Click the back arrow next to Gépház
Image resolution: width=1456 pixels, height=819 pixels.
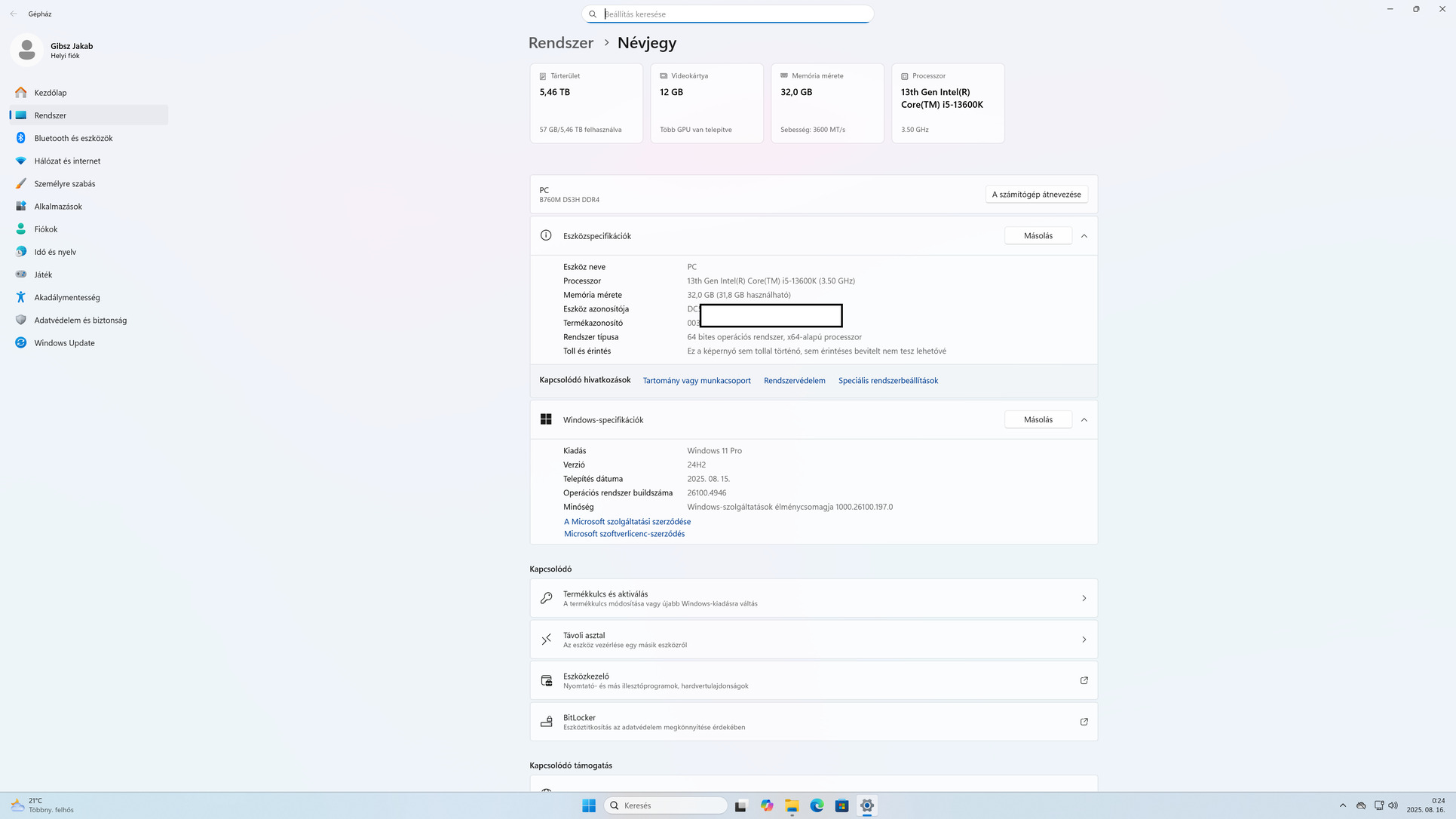coord(14,14)
